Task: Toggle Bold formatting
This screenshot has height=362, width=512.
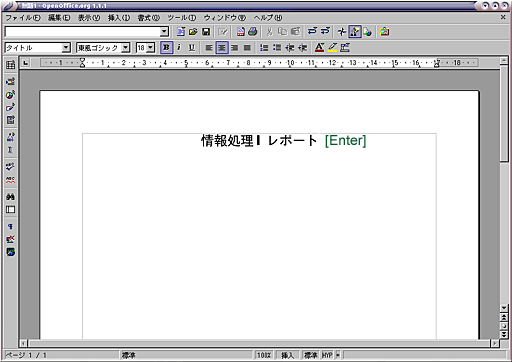Action: (x=166, y=48)
